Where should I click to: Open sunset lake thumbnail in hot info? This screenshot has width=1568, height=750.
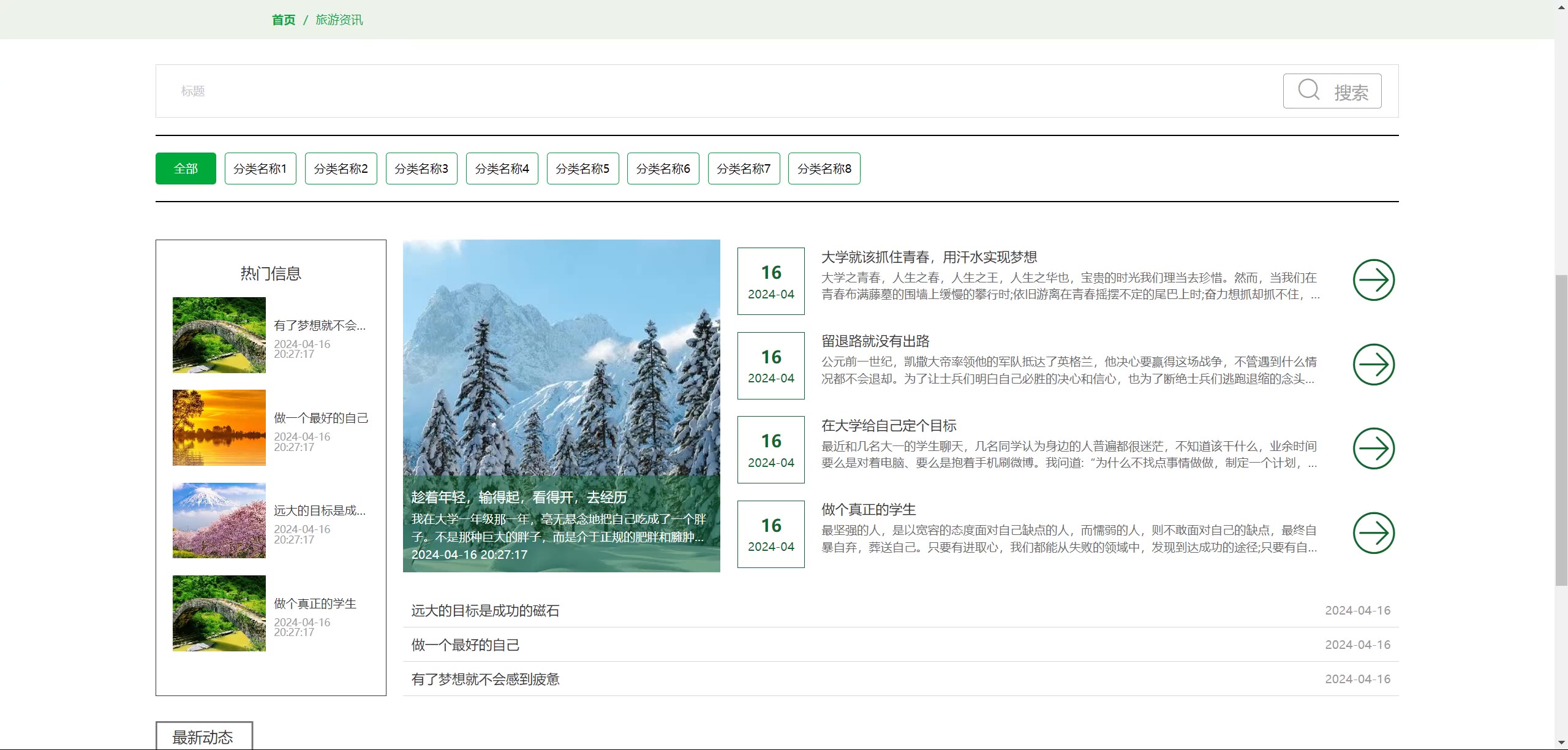(x=219, y=428)
